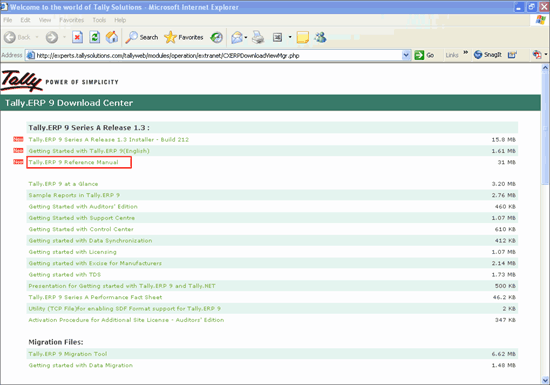Expand the Forward button history arrow

[x=64, y=37]
